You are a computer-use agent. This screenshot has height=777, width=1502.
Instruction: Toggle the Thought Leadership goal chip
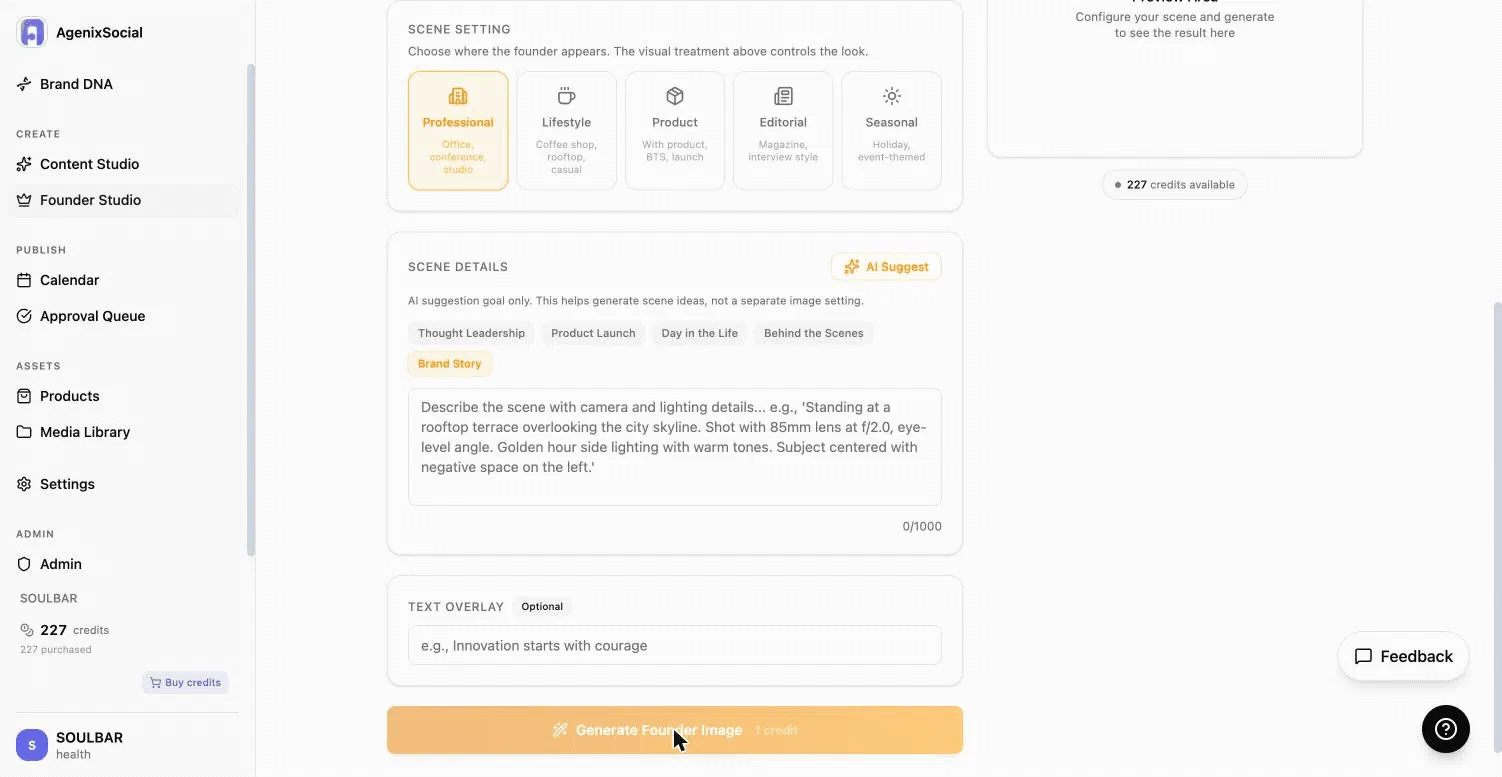[x=471, y=333]
